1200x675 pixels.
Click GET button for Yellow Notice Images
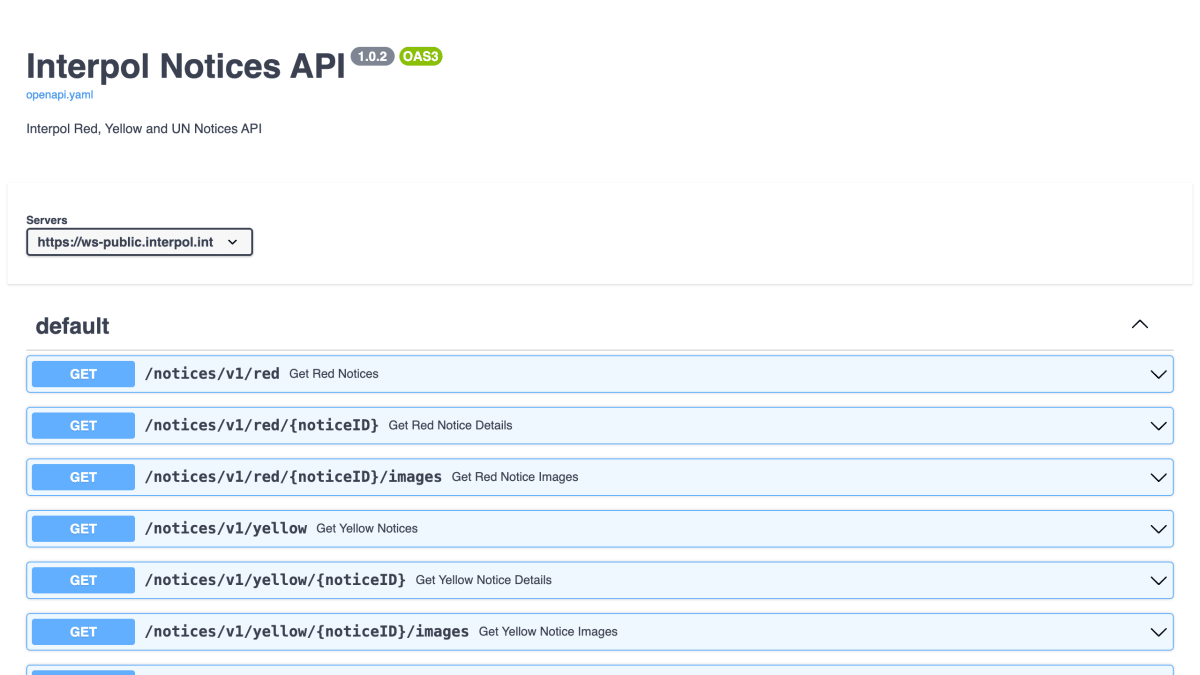click(x=83, y=632)
